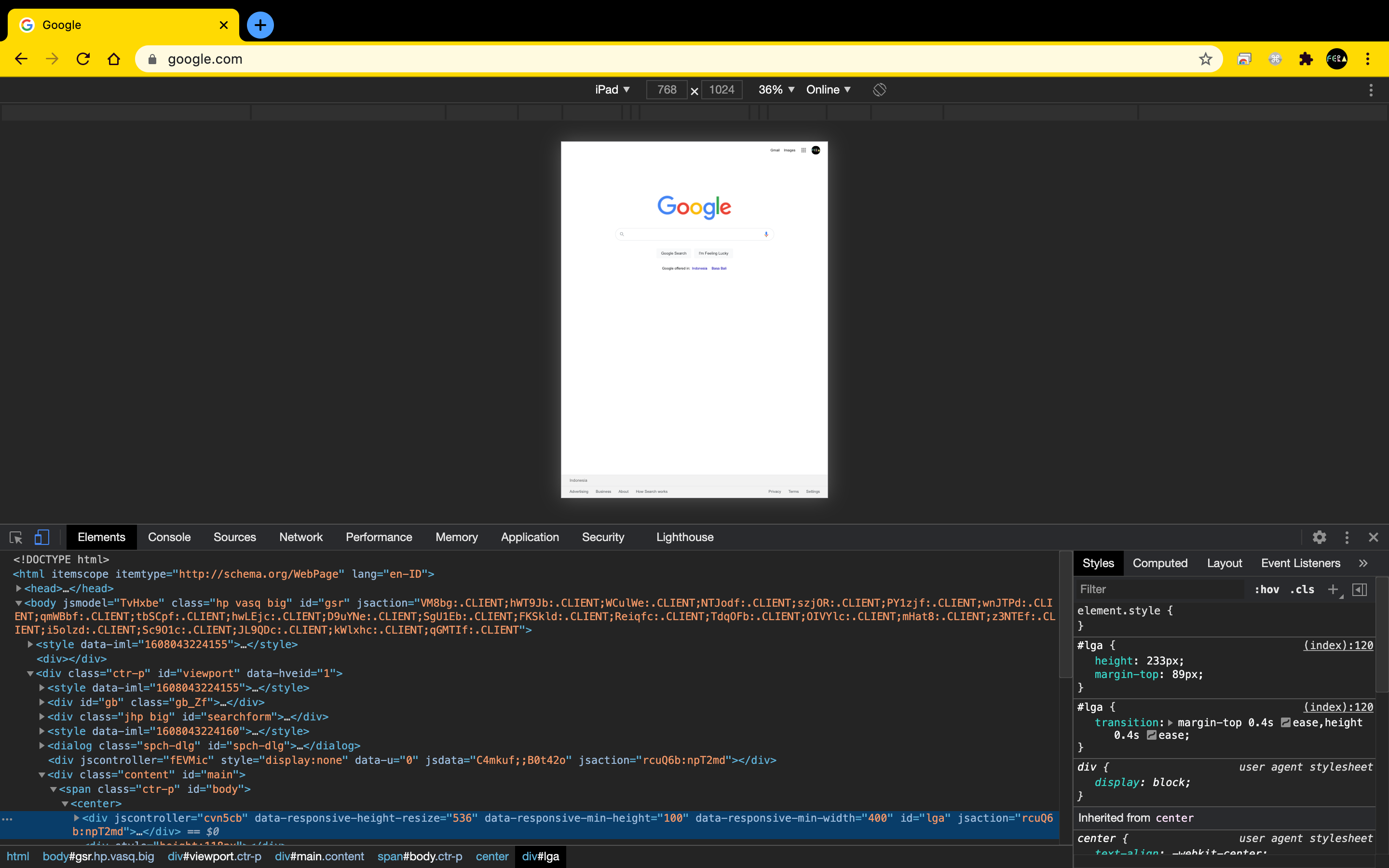Toggle computed styles sidebar icon
The height and width of the screenshot is (868, 1389).
click(x=1359, y=589)
